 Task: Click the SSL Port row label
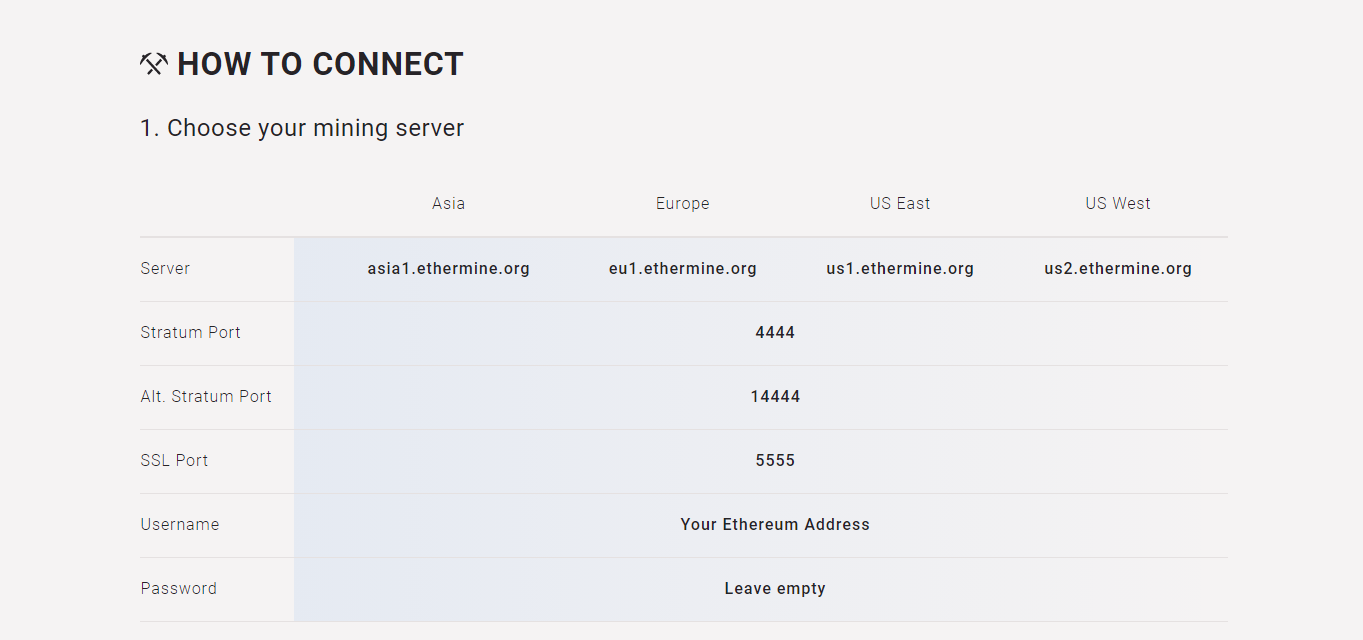point(174,460)
